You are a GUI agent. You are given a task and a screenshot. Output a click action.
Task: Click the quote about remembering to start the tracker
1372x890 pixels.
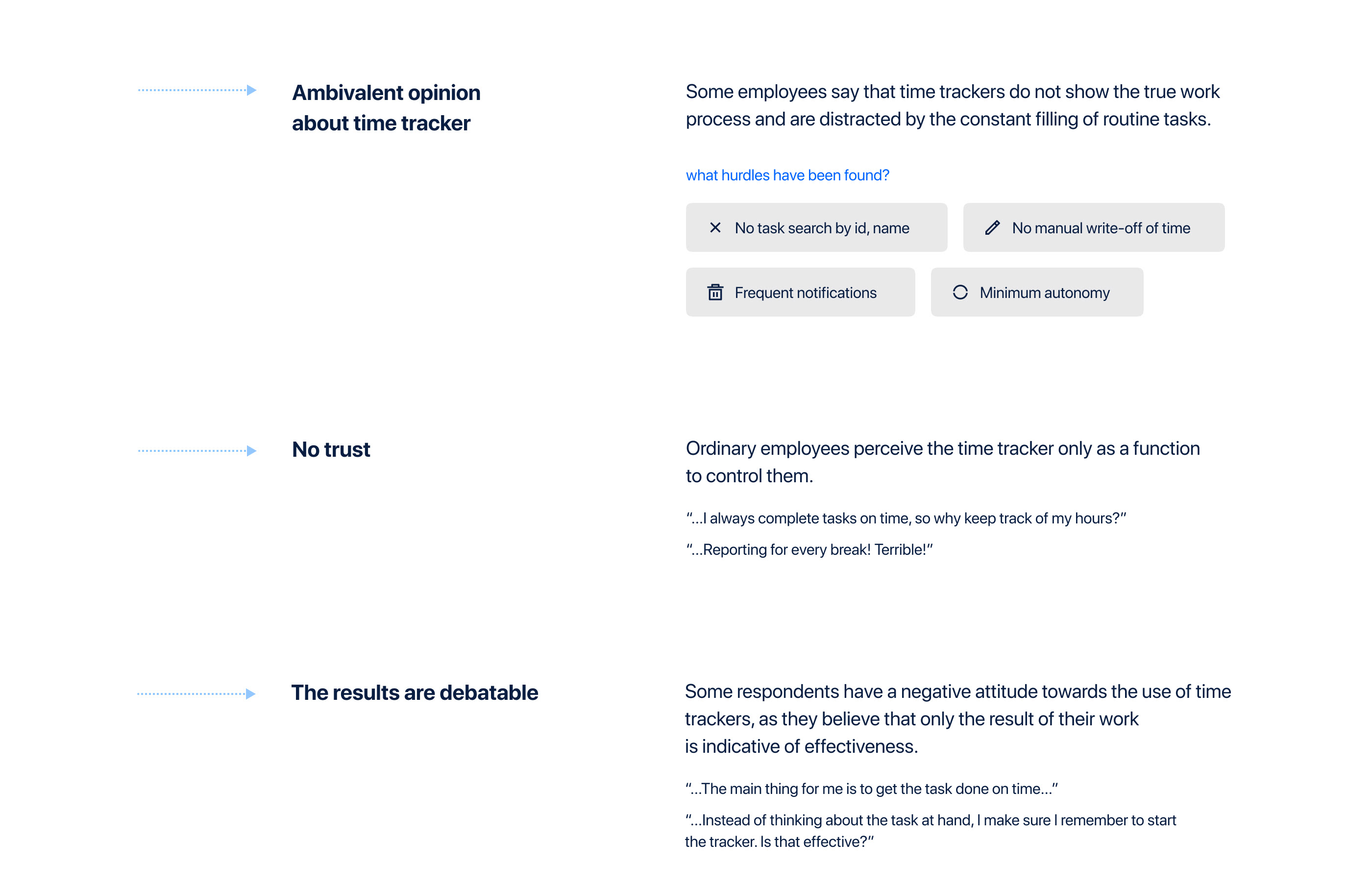(930, 831)
